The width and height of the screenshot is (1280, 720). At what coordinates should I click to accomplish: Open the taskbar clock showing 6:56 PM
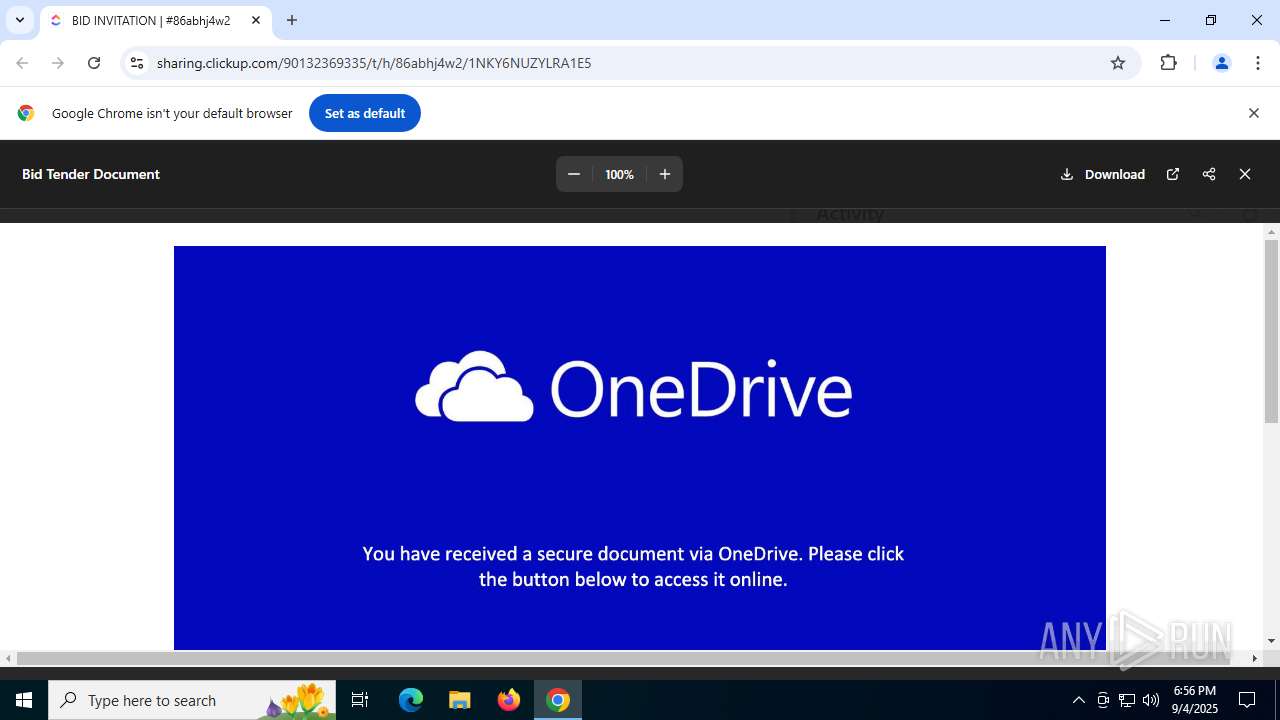(1195, 700)
